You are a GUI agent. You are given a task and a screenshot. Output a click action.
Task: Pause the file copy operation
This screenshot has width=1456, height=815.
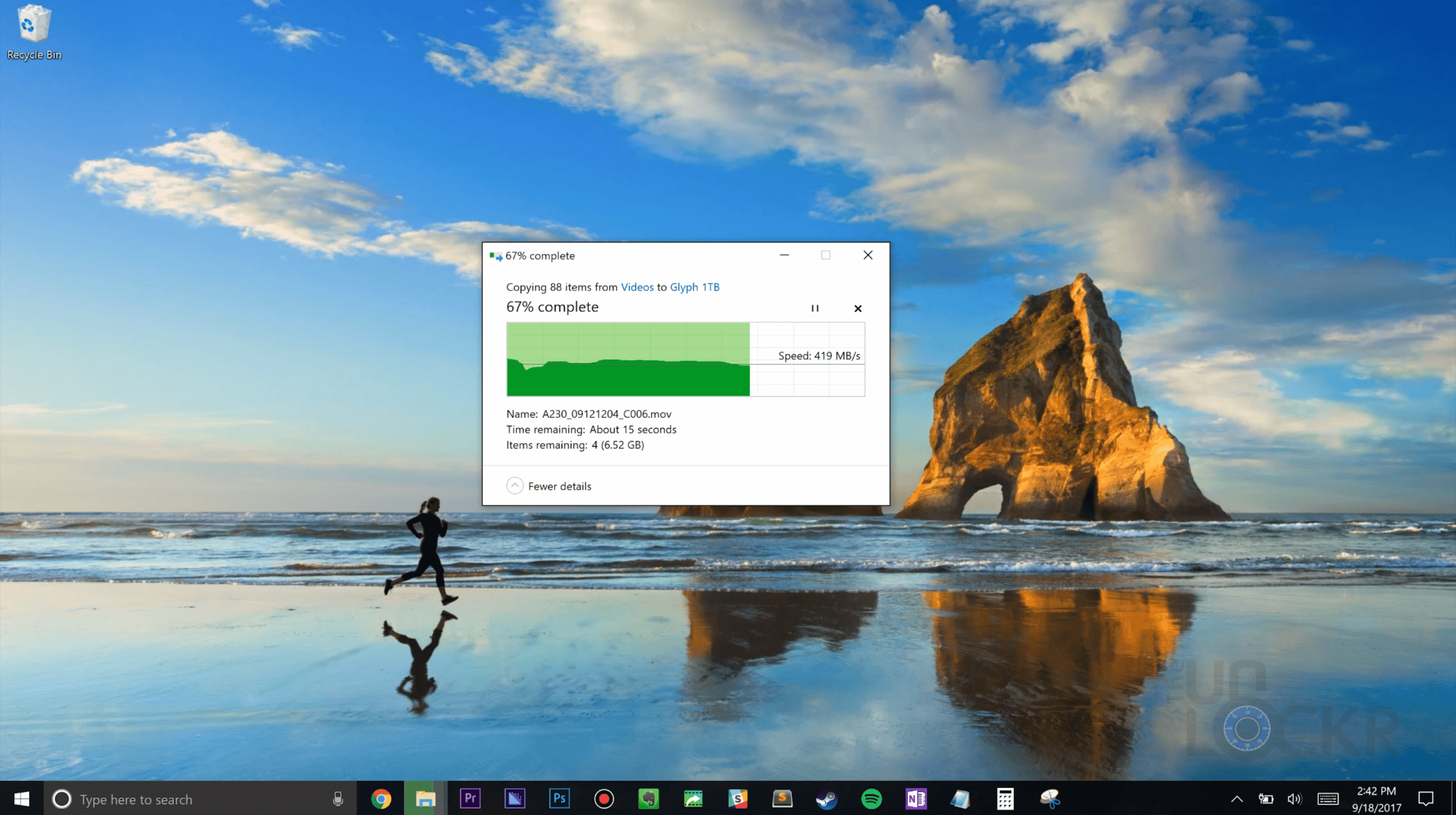(x=815, y=308)
